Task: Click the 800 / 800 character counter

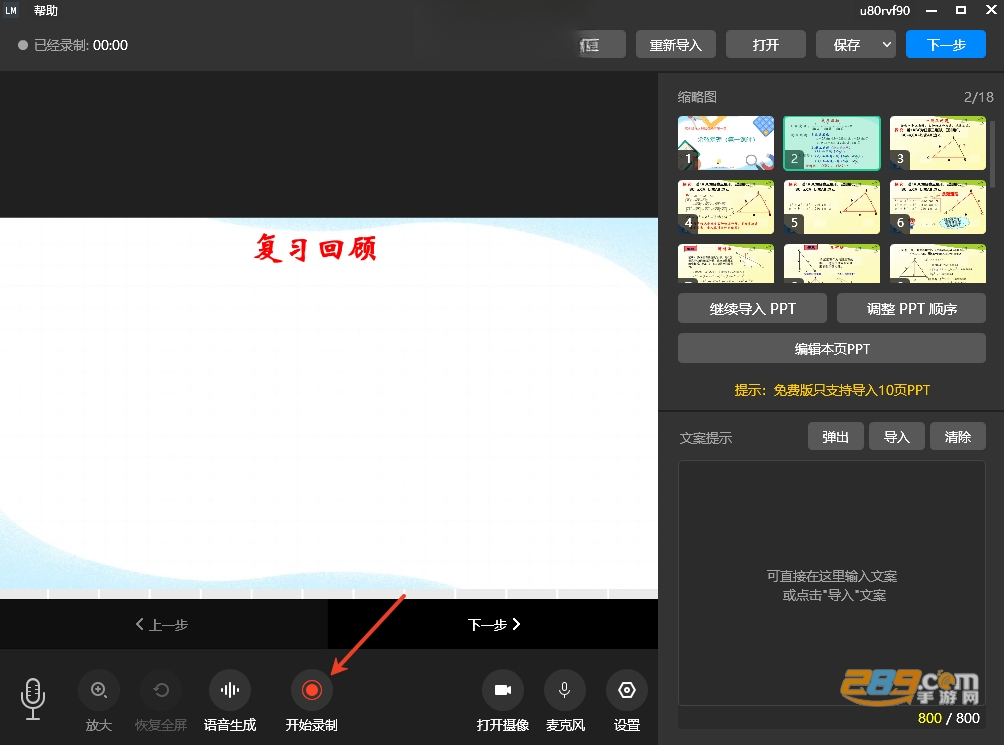Action: pos(948,718)
